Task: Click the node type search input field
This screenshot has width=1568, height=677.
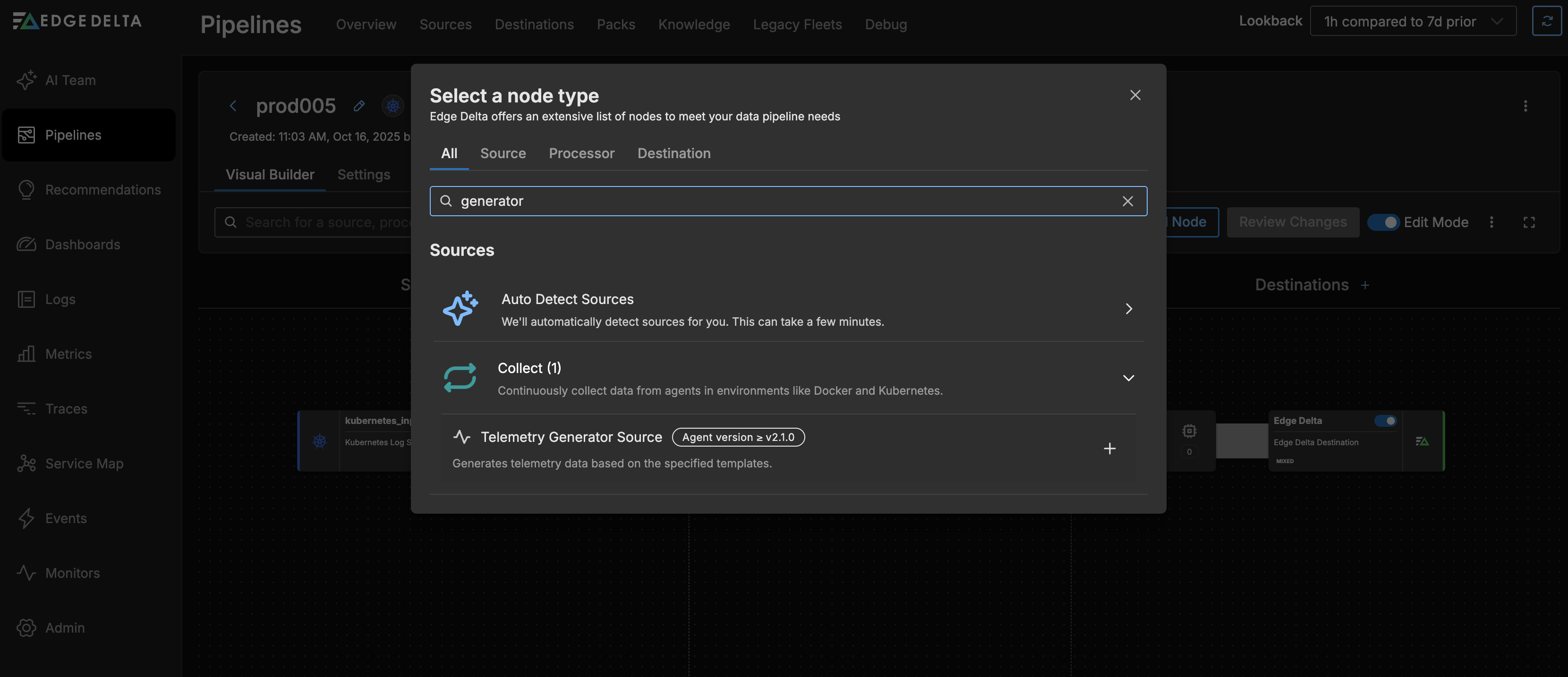Action: [785, 201]
